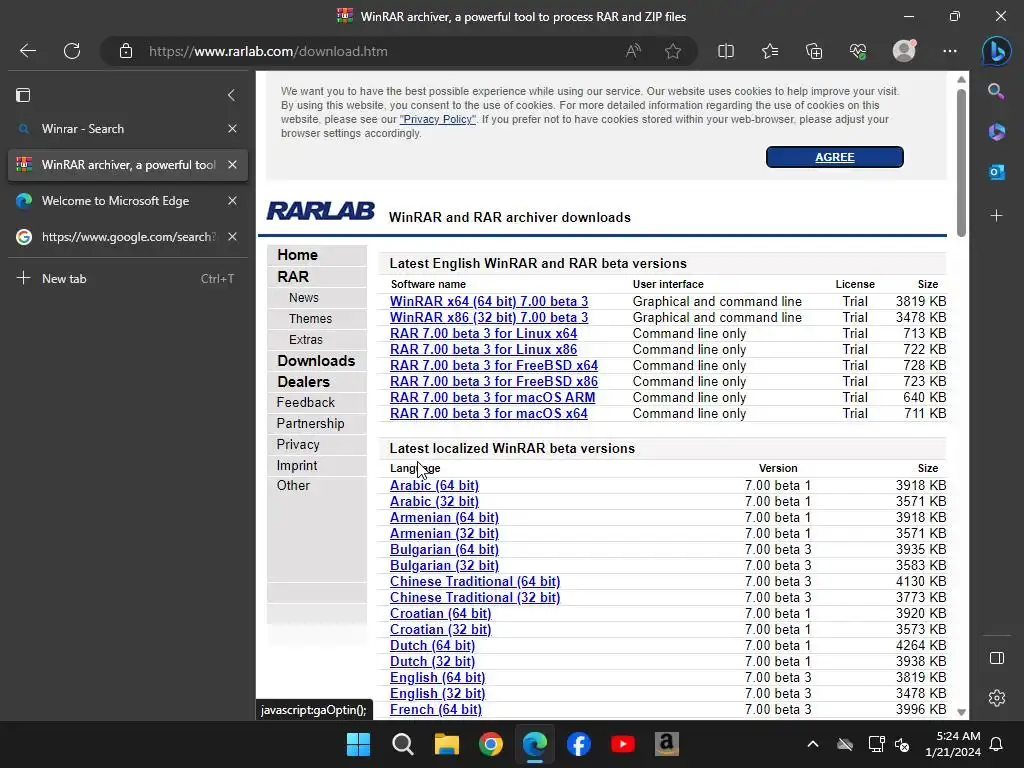Open split screen view
Viewport: 1024px width, 768px height.
[x=726, y=51]
